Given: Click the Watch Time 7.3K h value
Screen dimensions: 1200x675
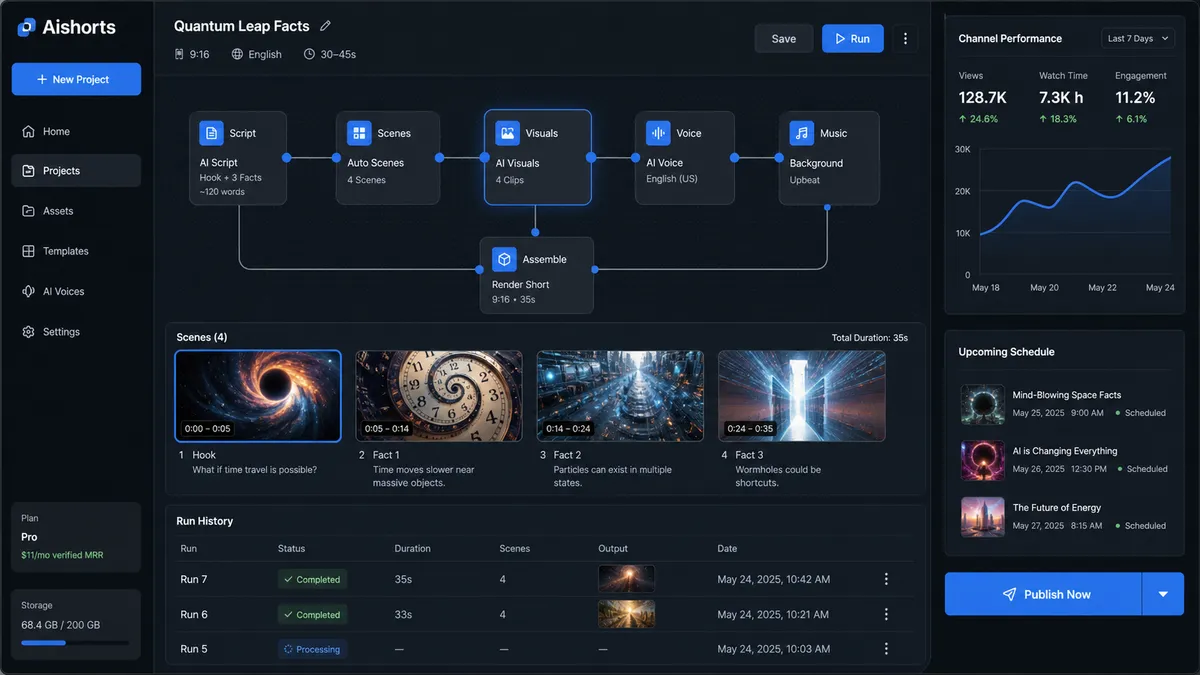Looking at the screenshot, I should coord(1061,97).
